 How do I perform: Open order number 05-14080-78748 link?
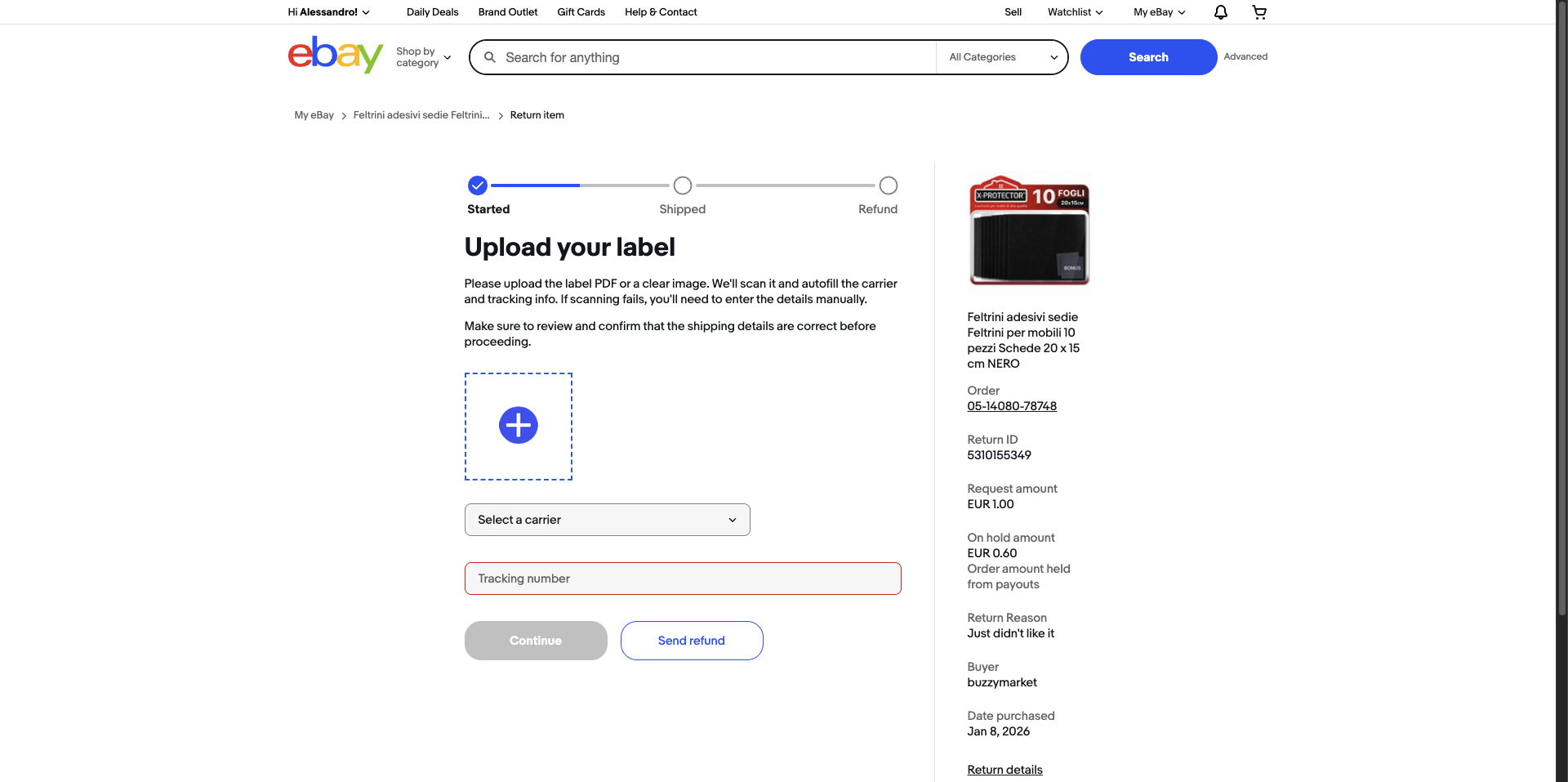[1012, 406]
